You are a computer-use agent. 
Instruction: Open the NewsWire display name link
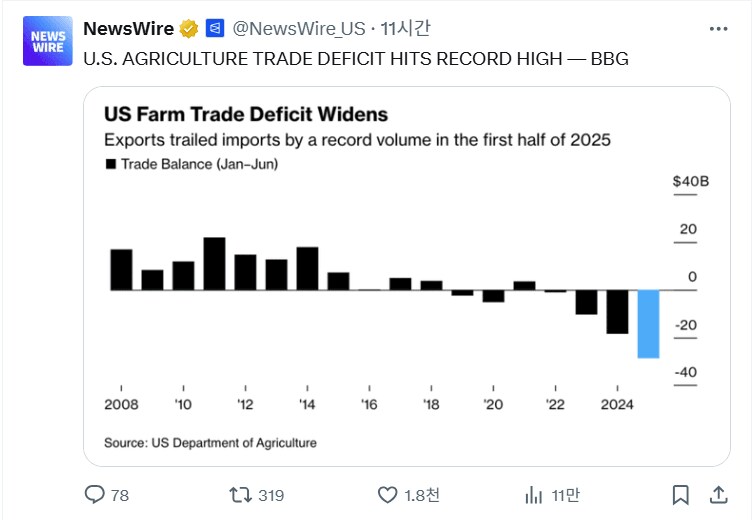click(128, 28)
